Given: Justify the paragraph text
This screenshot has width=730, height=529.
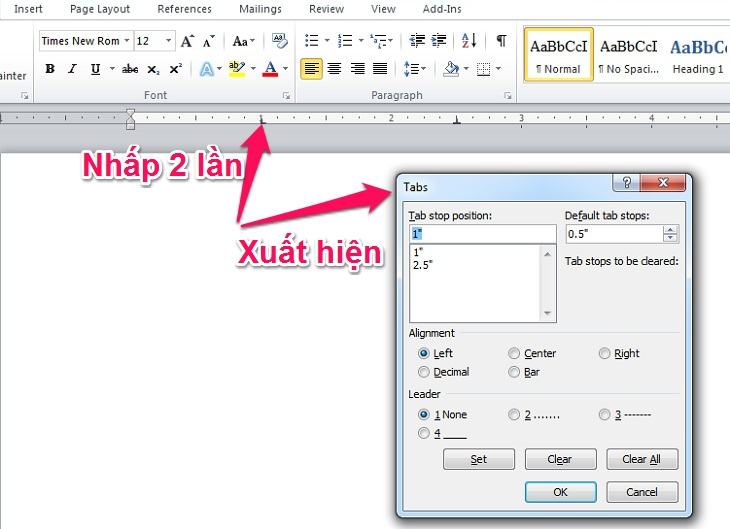Looking at the screenshot, I should tap(380, 69).
